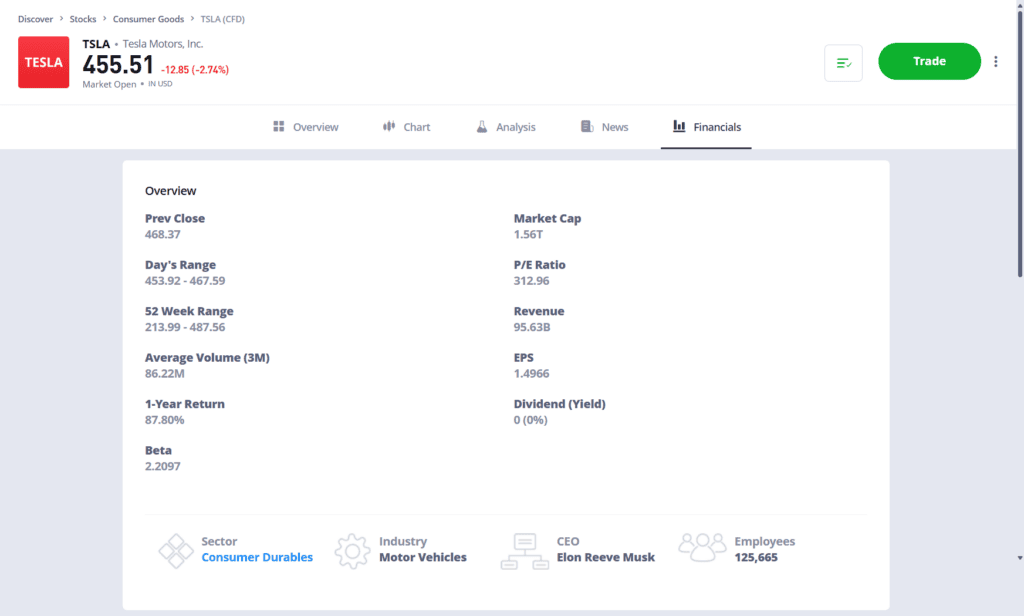Image resolution: width=1024 pixels, height=616 pixels.
Task: Click the red TESLA logo thumbnail
Action: 43,62
